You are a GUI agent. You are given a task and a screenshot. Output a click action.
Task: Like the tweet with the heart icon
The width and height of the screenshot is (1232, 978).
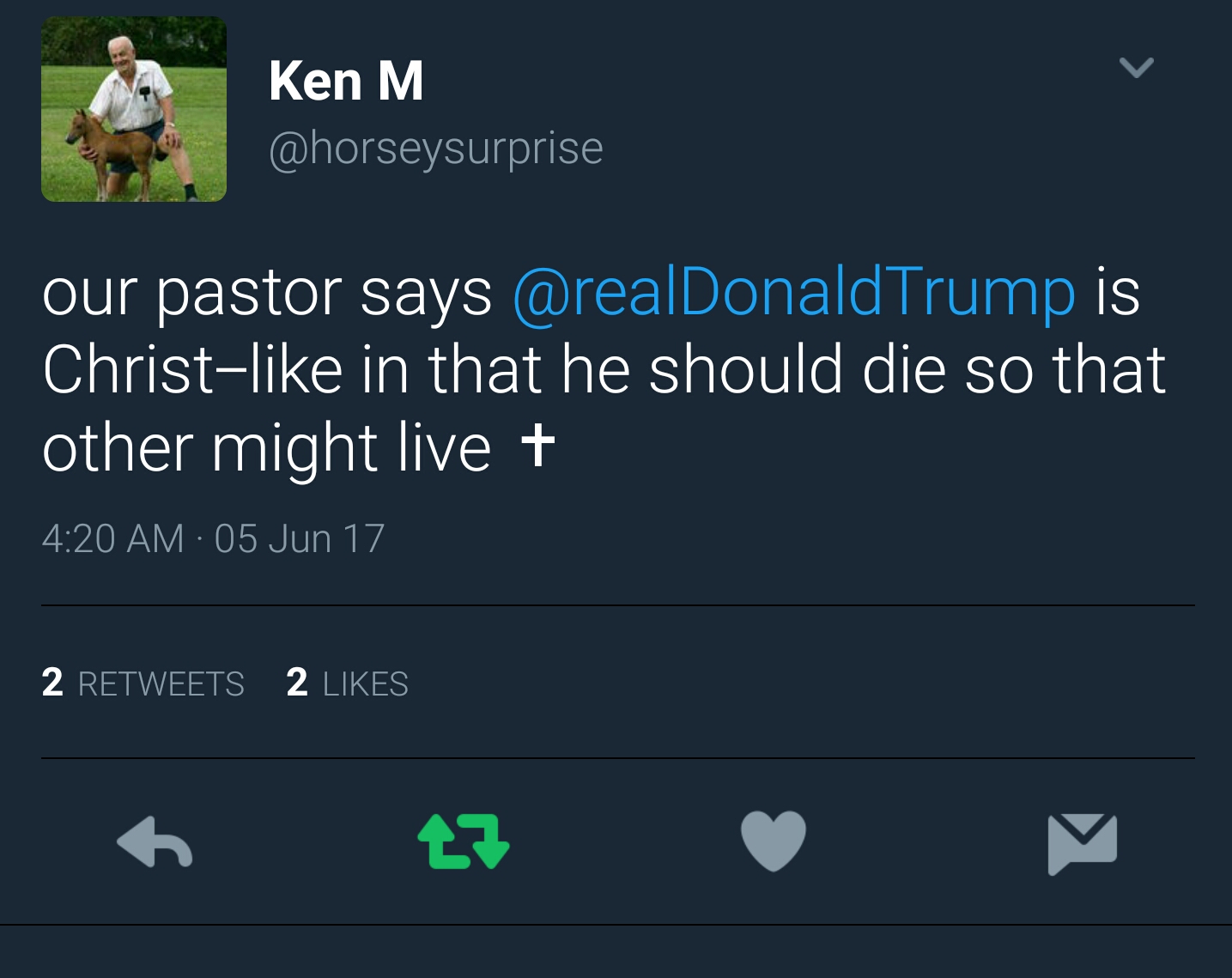point(773,841)
